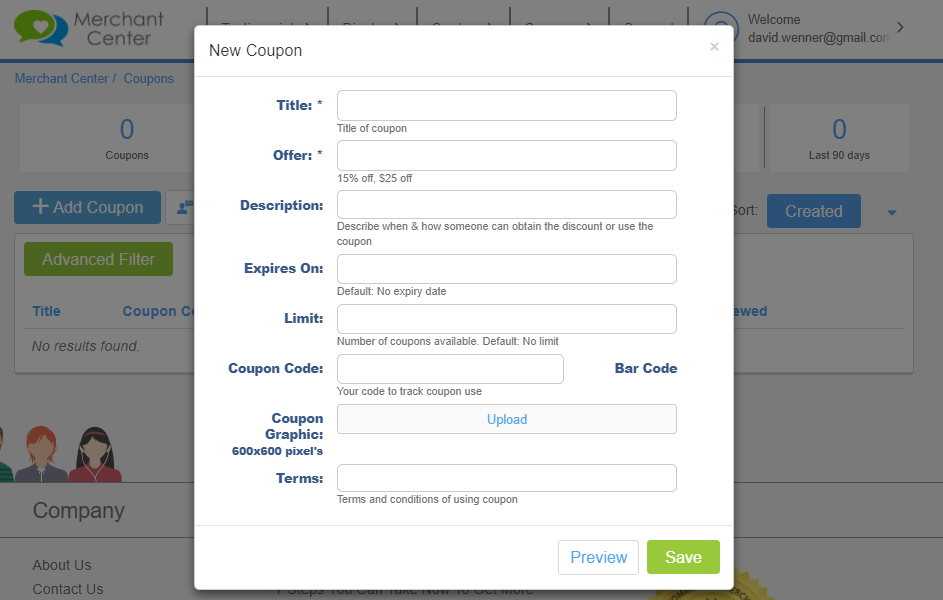Image resolution: width=943 pixels, height=600 pixels.
Task: Click the Merchant Center logo icon
Action: pos(41,28)
